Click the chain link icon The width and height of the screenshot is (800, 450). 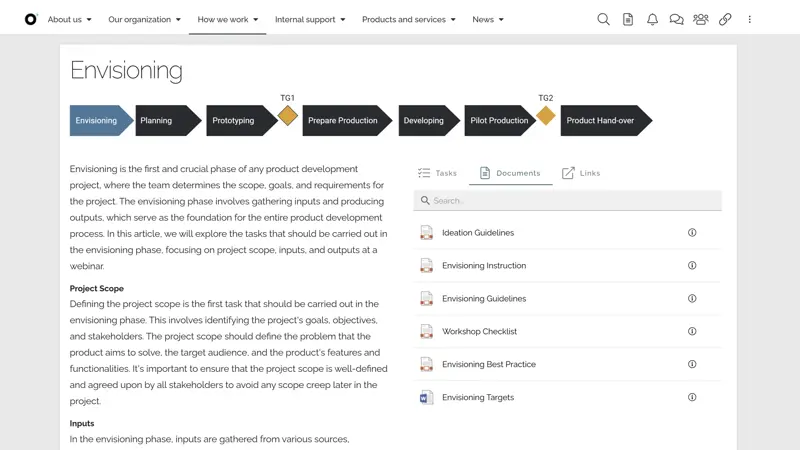tap(725, 19)
